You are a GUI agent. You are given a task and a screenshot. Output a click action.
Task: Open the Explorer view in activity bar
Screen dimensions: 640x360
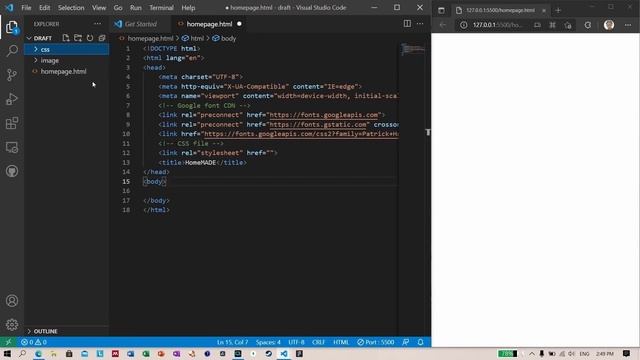tap(12, 27)
